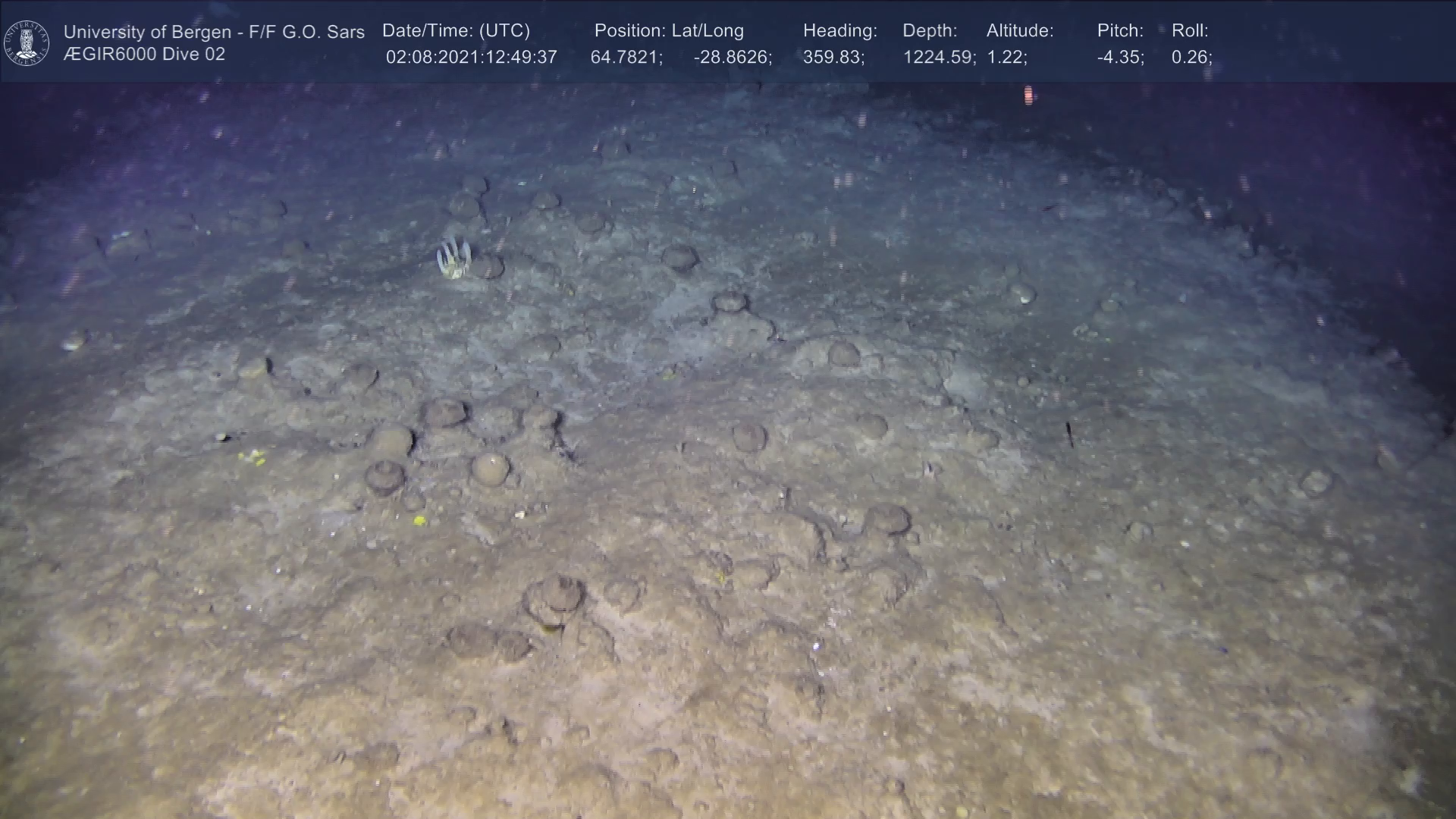Click the Position Lat/Long header
1456x819 pixels.
click(x=669, y=31)
